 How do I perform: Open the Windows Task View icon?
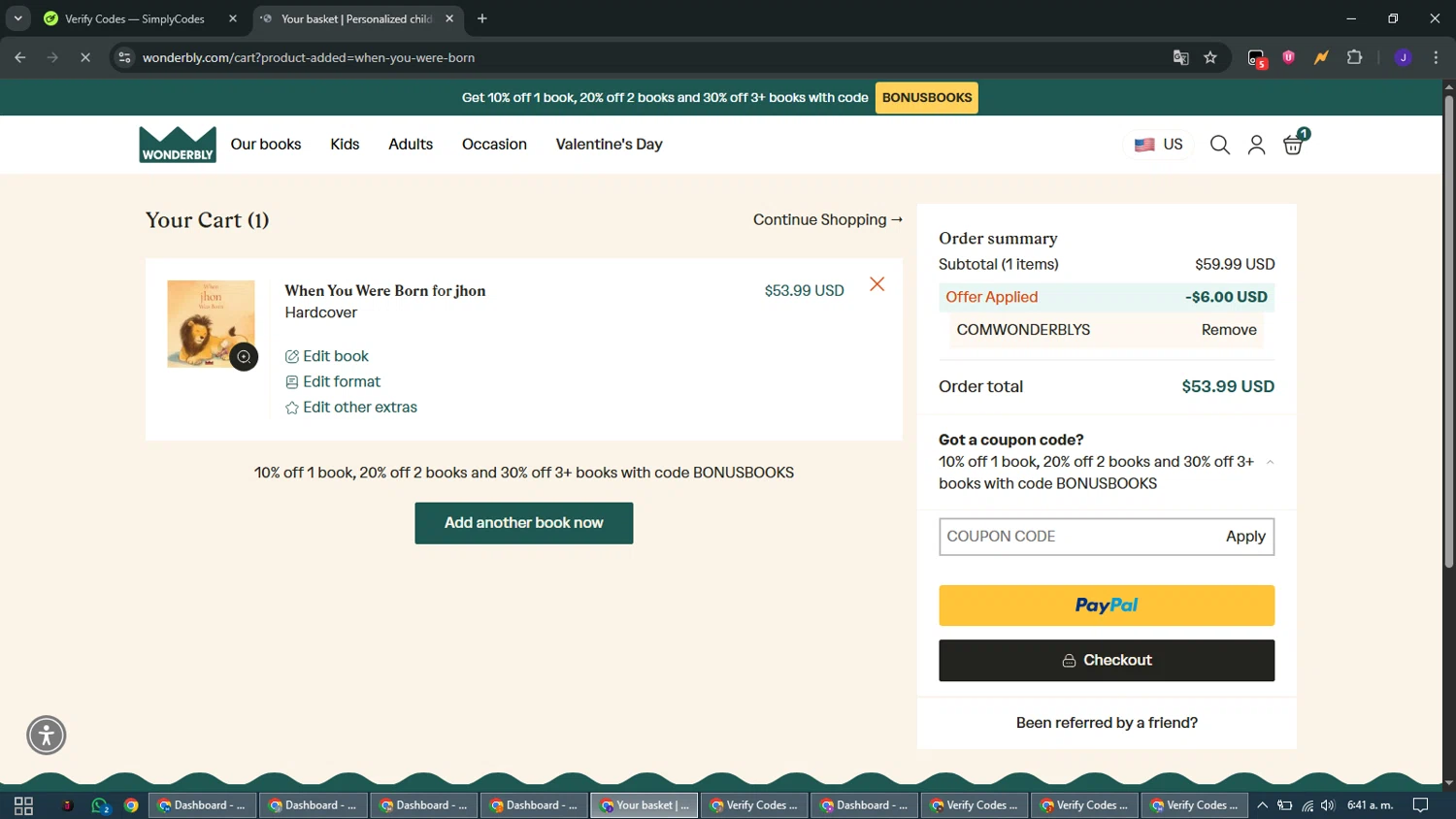[23, 805]
